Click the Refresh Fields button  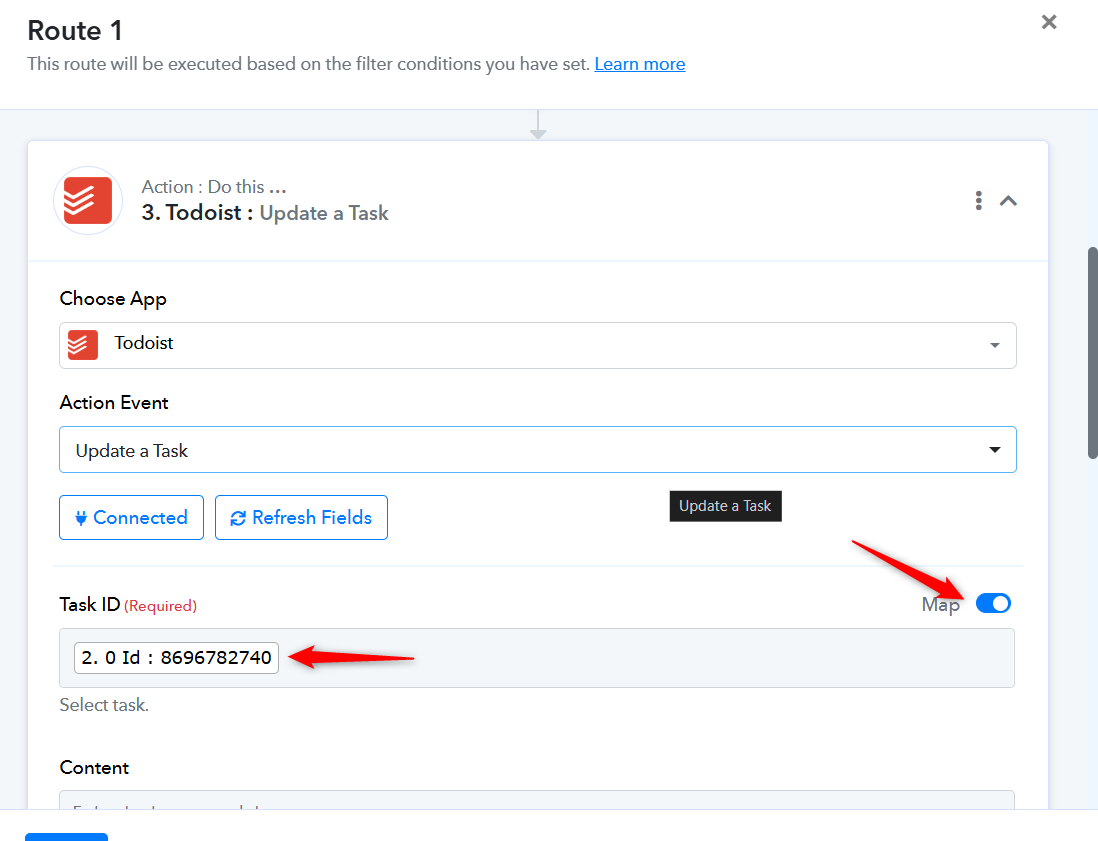(301, 517)
